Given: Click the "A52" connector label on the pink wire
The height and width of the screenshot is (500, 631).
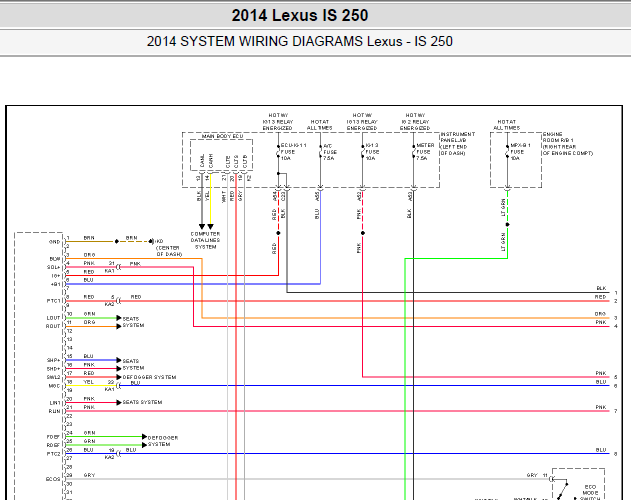Looking at the screenshot, I should 359,196.
